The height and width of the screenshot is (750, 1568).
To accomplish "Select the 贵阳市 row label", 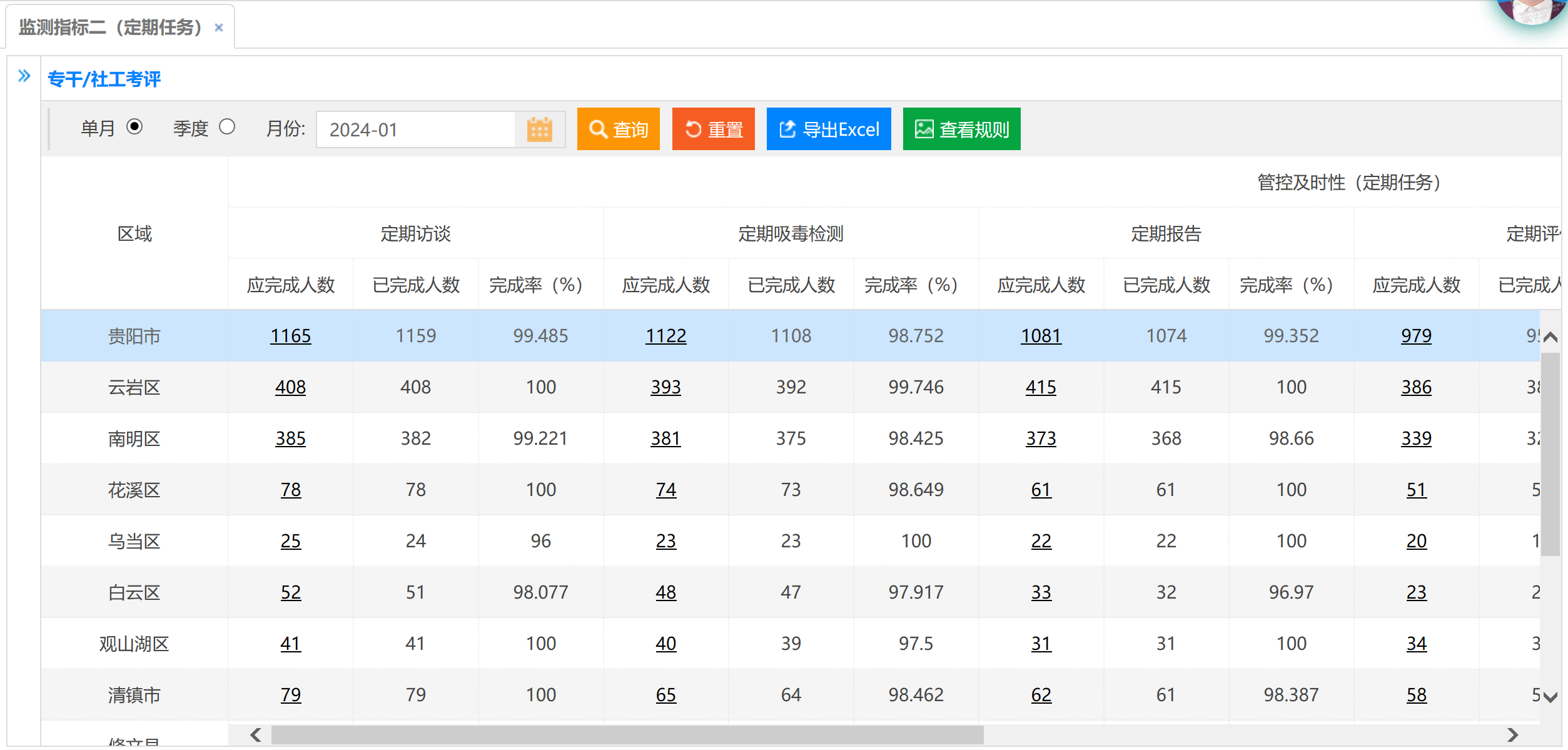I will coord(134,337).
